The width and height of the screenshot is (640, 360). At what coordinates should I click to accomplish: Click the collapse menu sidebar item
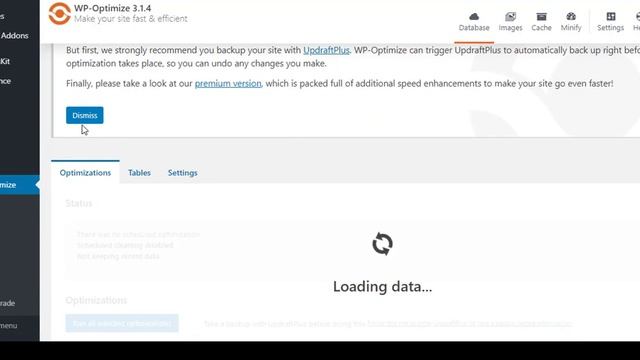(10, 326)
